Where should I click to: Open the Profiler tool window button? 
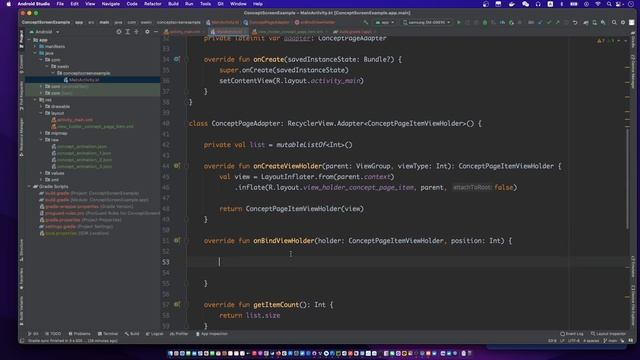tap(179, 334)
